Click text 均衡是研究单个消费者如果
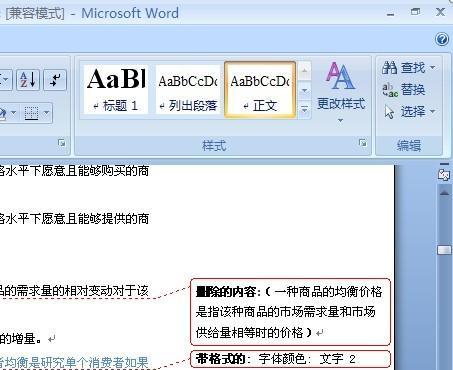 (x=76, y=362)
